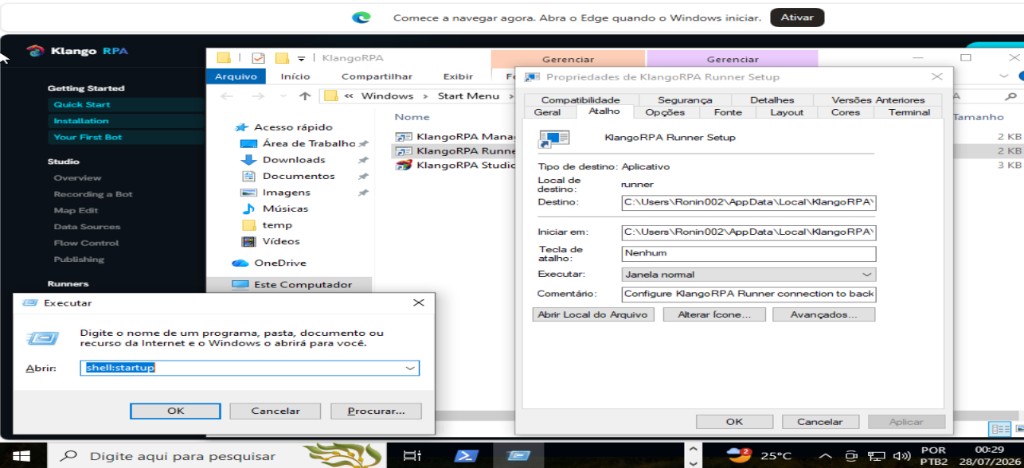Open the Segurança tab
The image size is (1024, 468).
(x=684, y=100)
